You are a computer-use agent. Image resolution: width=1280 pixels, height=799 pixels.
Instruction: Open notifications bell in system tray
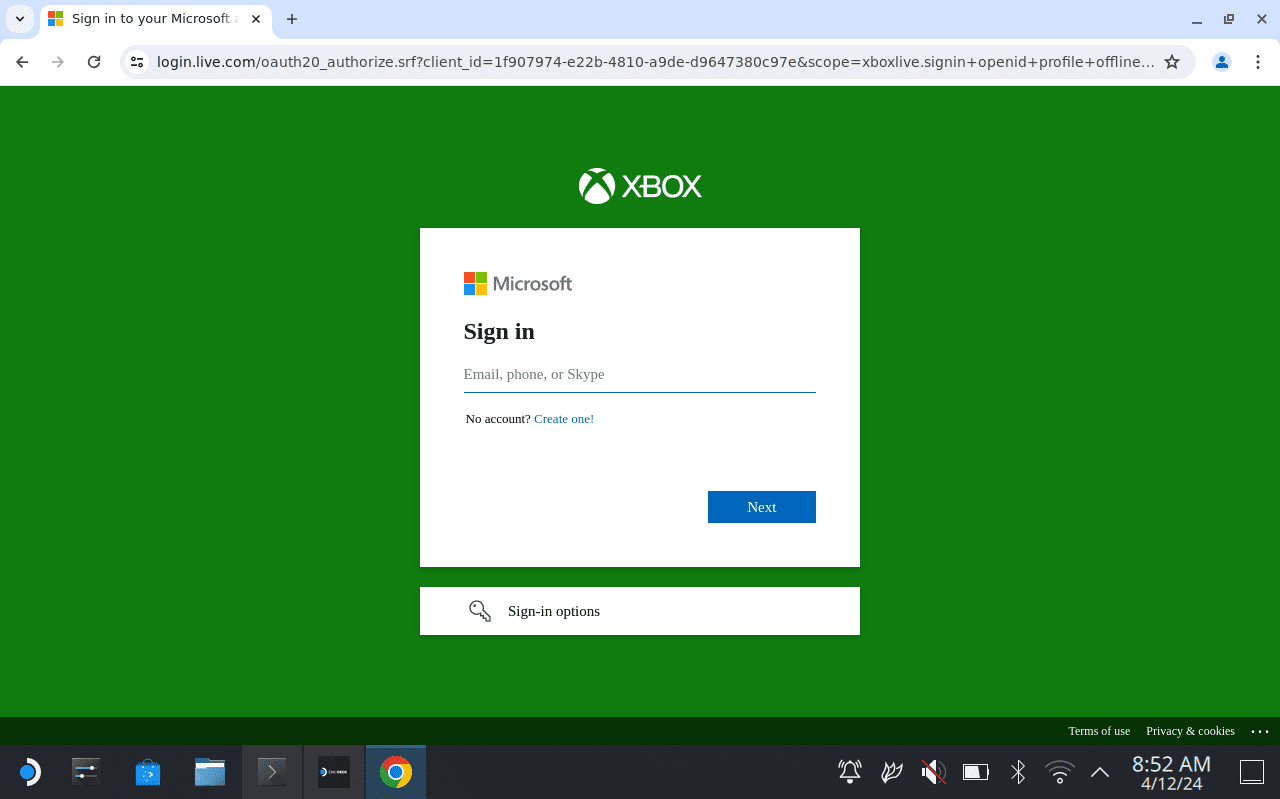coord(850,771)
